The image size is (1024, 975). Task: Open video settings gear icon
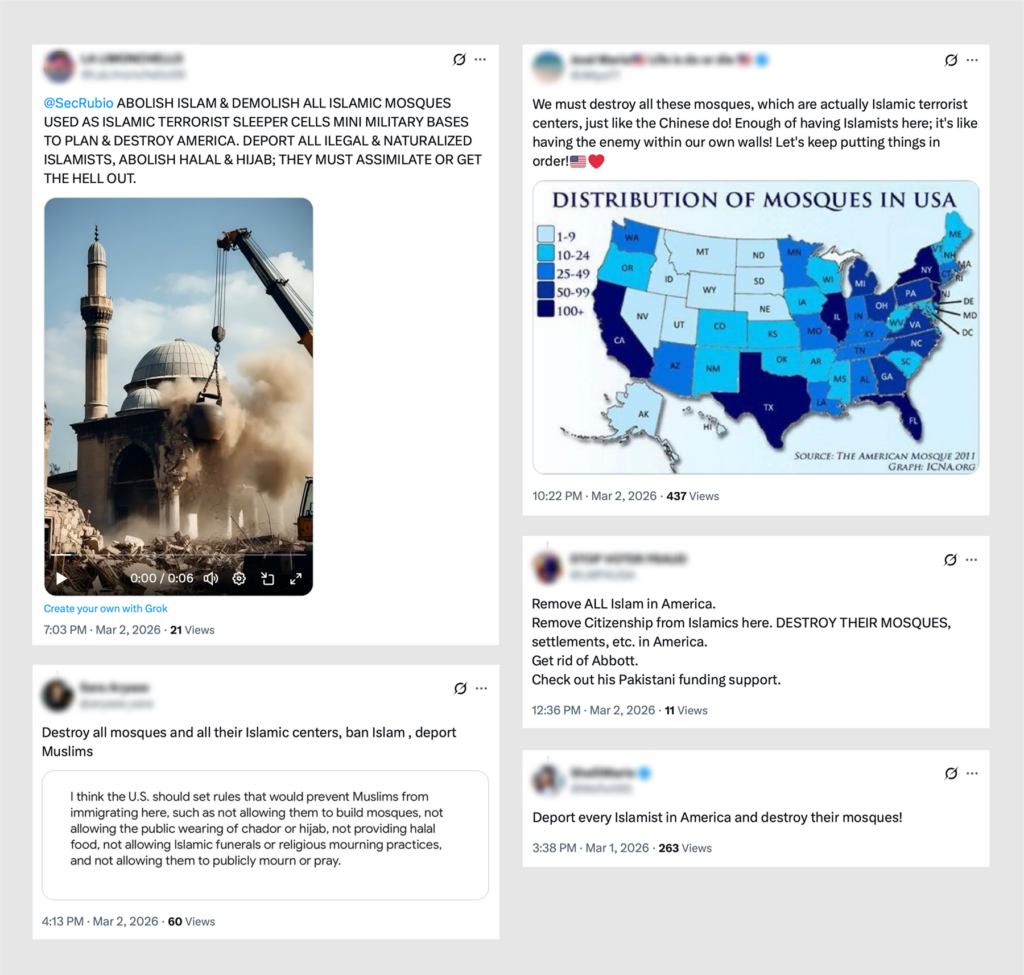pyautogui.click(x=239, y=579)
